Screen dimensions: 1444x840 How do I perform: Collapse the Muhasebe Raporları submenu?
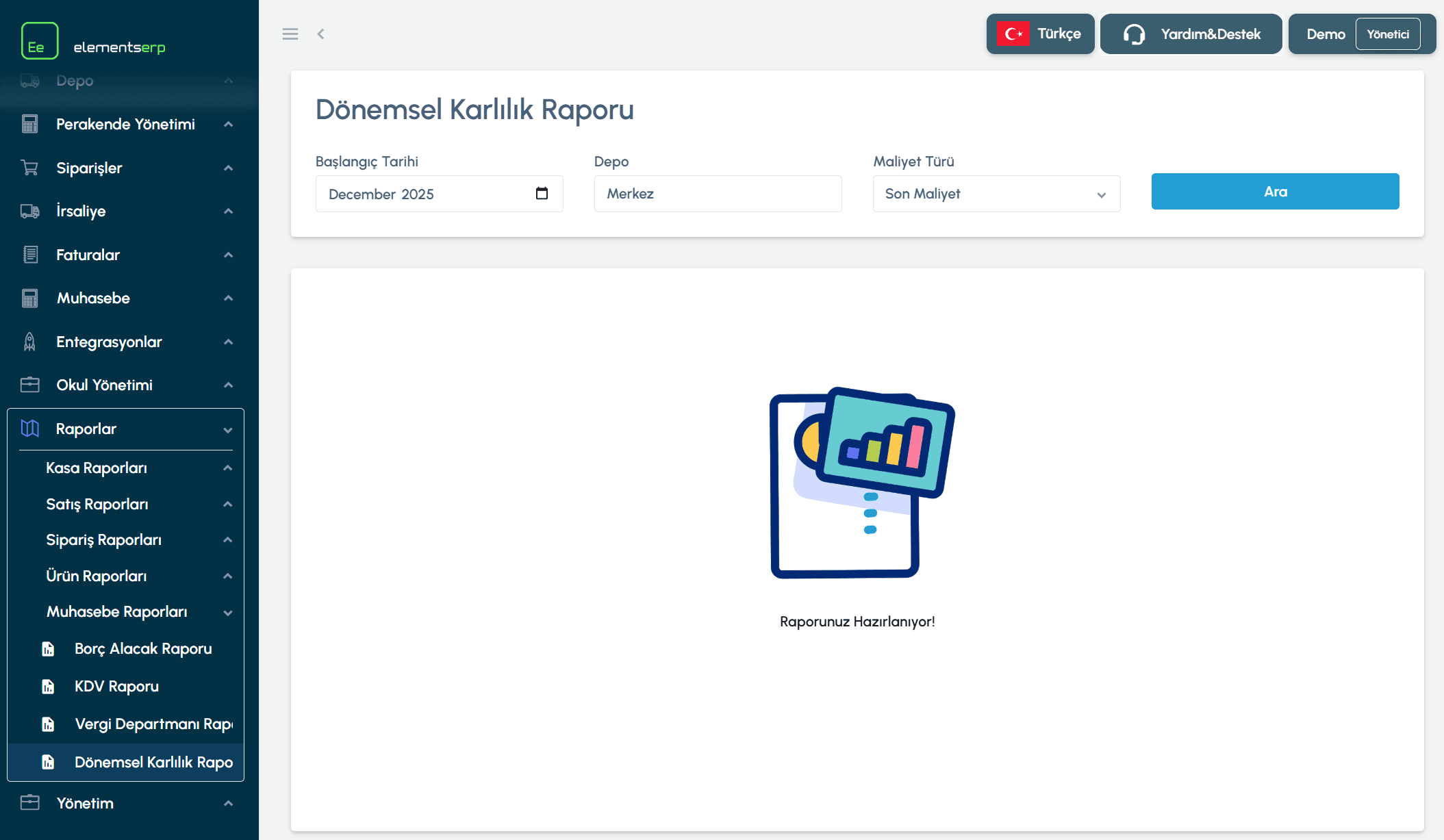(x=228, y=613)
